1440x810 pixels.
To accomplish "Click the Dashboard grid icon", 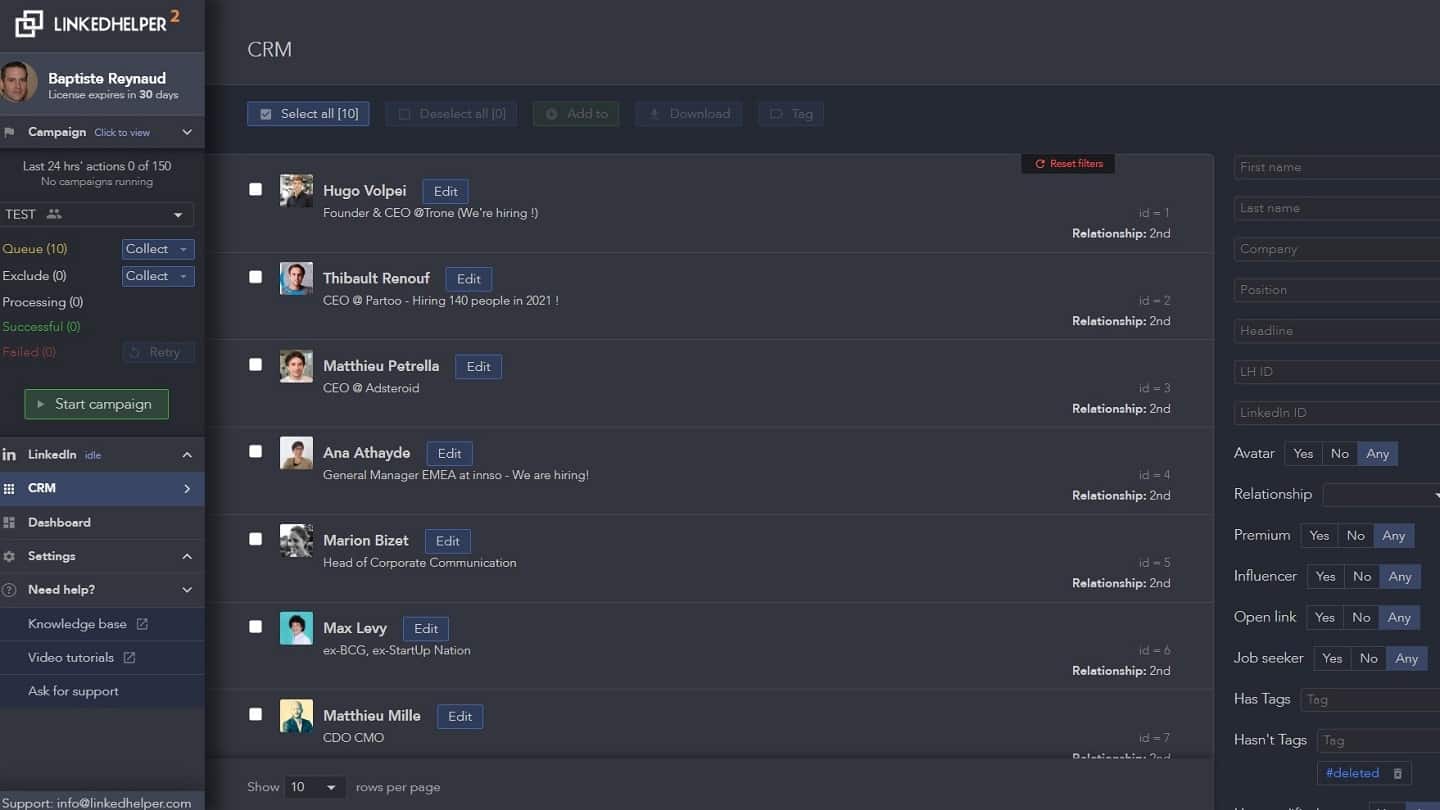I will [x=9, y=522].
